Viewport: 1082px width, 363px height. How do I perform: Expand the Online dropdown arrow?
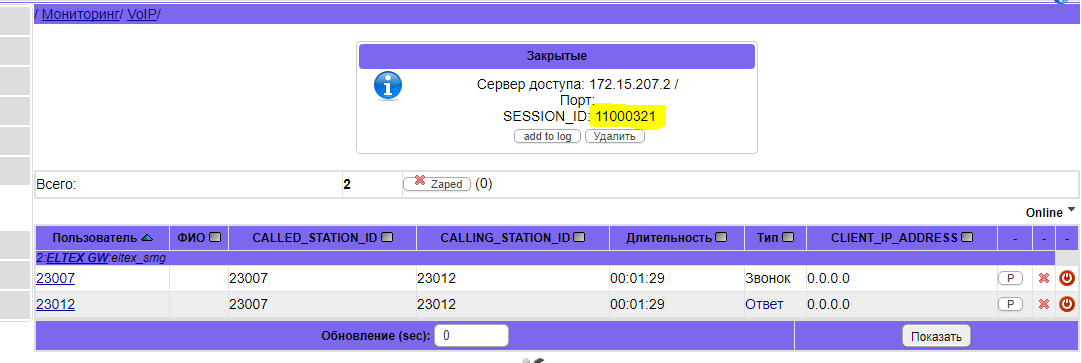click(x=1071, y=210)
